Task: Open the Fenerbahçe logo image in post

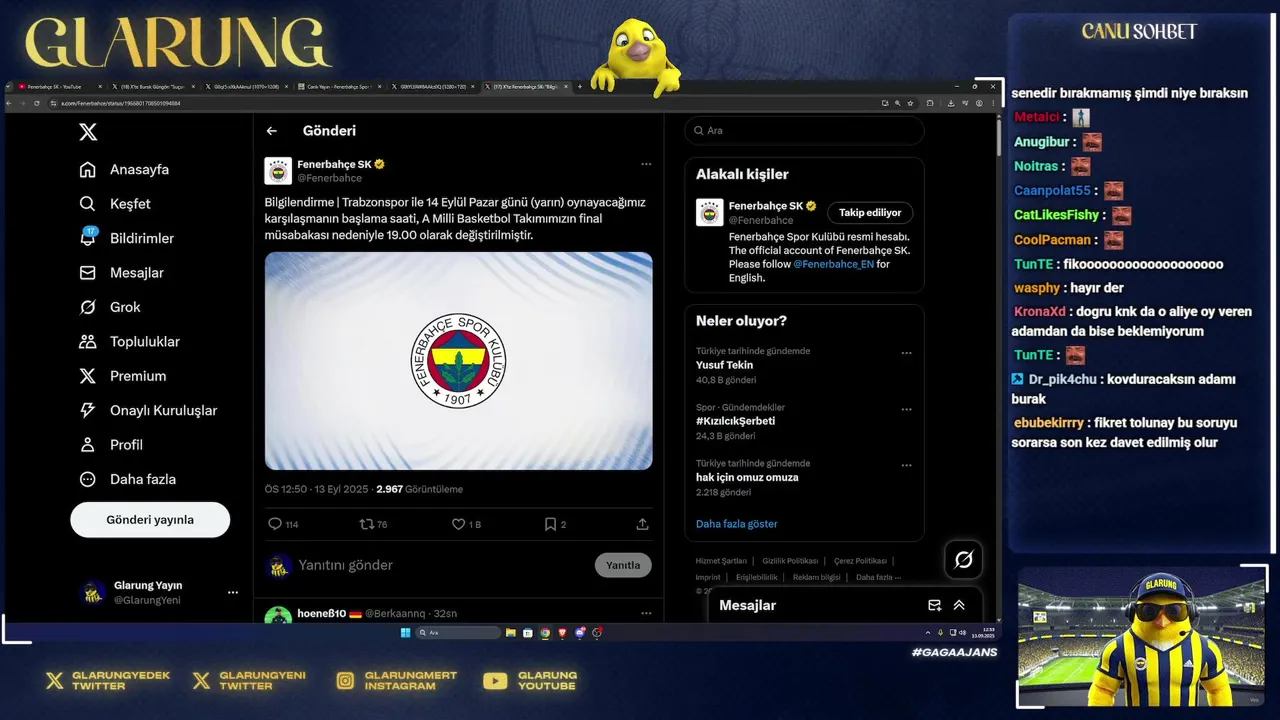Action: tap(459, 361)
